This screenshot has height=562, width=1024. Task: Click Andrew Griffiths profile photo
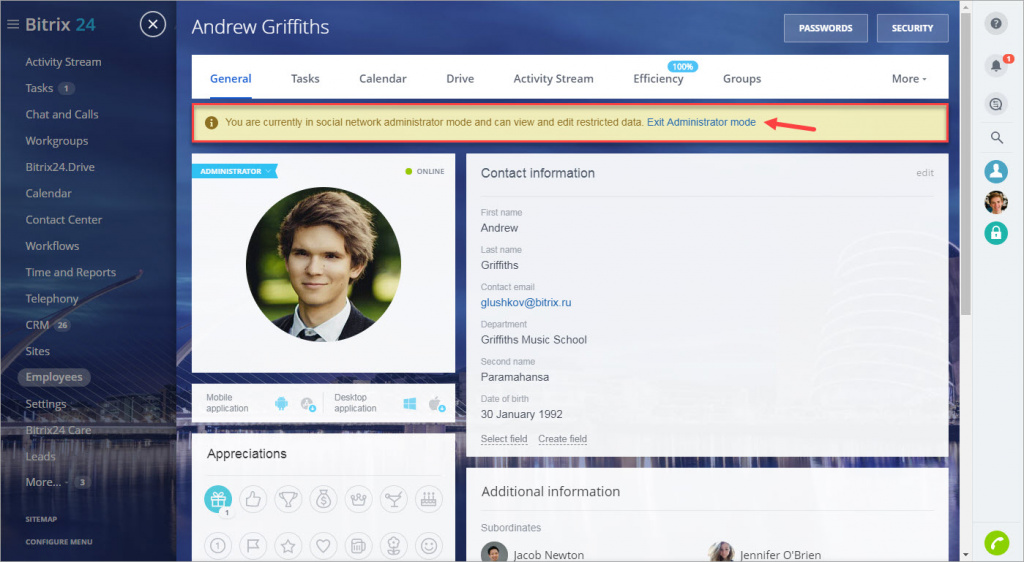[323, 264]
